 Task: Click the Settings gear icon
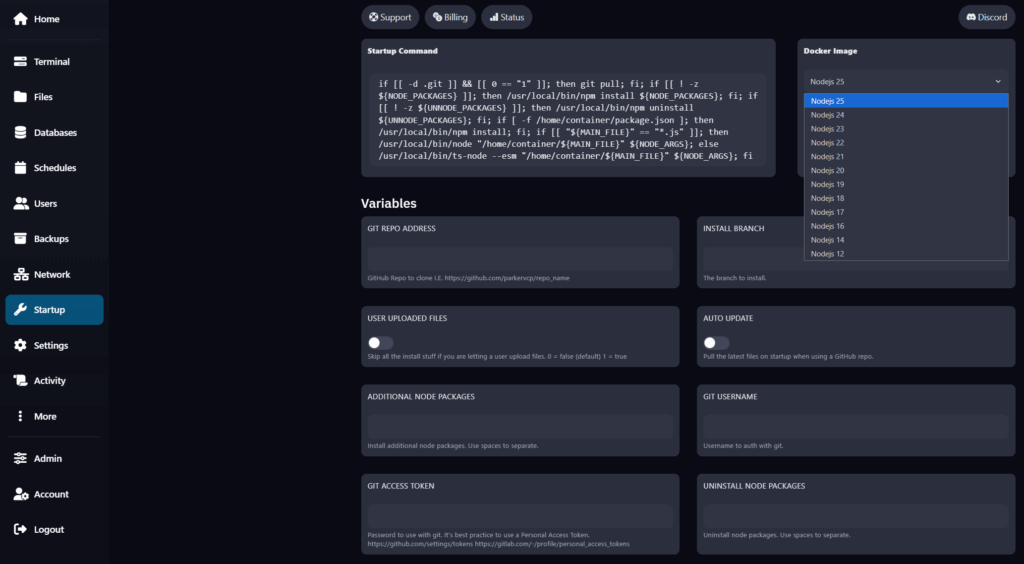click(x=21, y=345)
